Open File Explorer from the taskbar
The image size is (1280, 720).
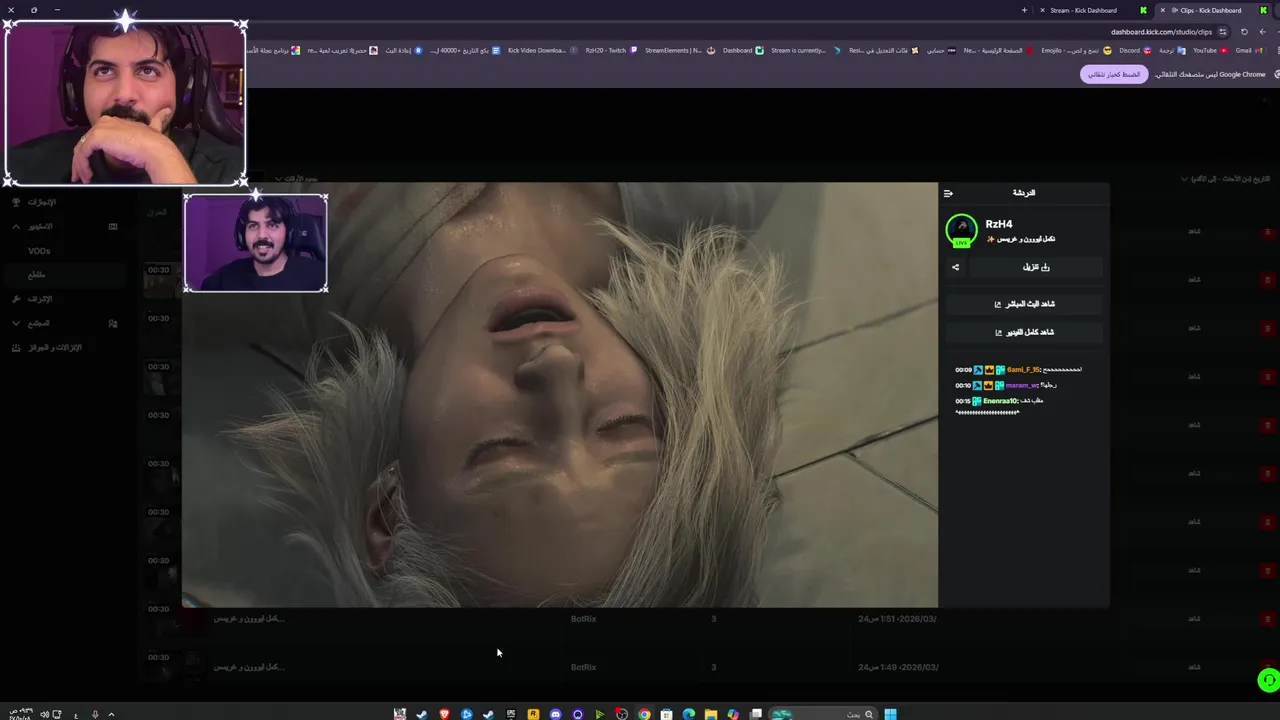[x=711, y=714]
